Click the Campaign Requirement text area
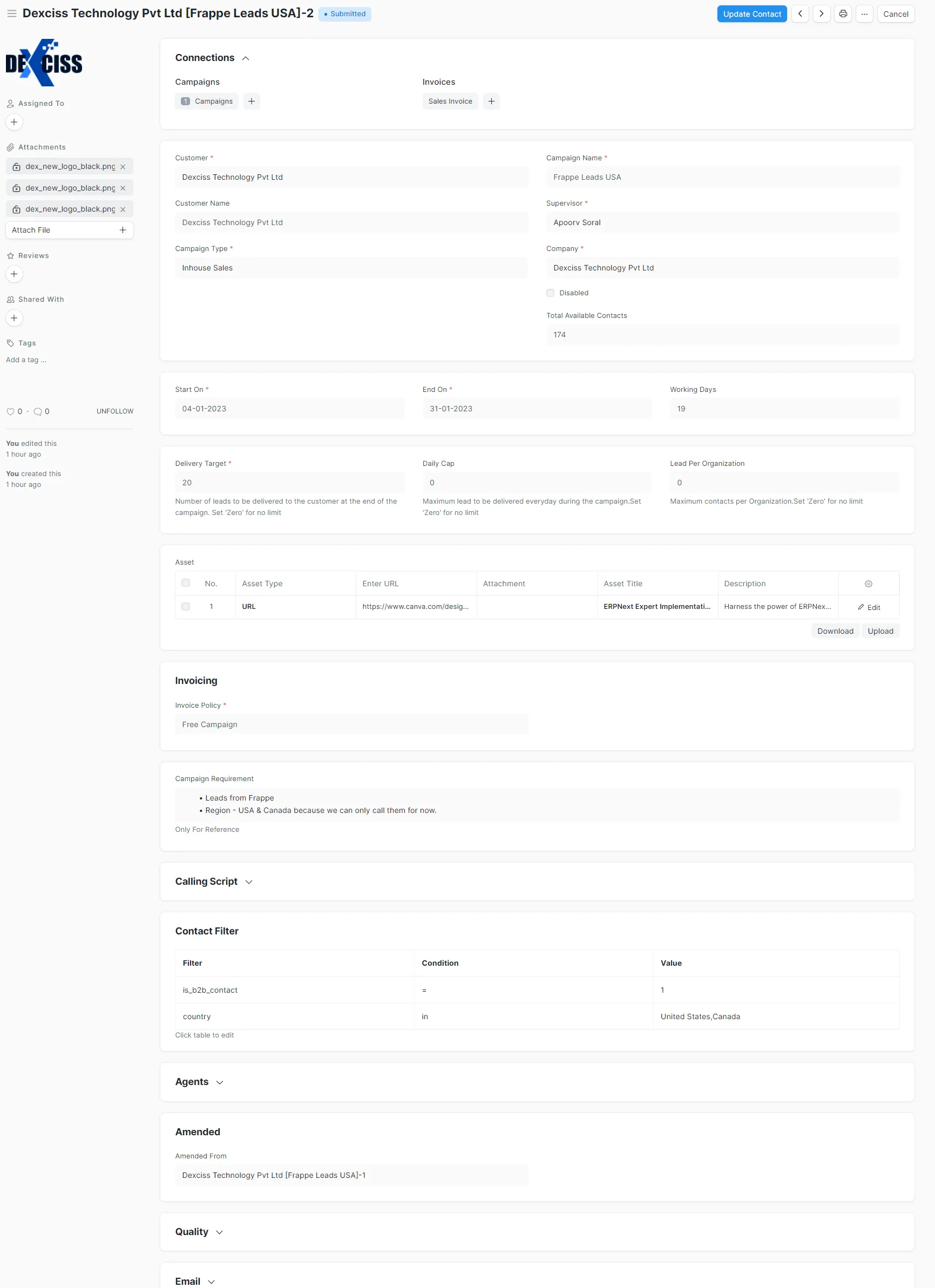Screen dimensions: 935x1288 (537, 804)
